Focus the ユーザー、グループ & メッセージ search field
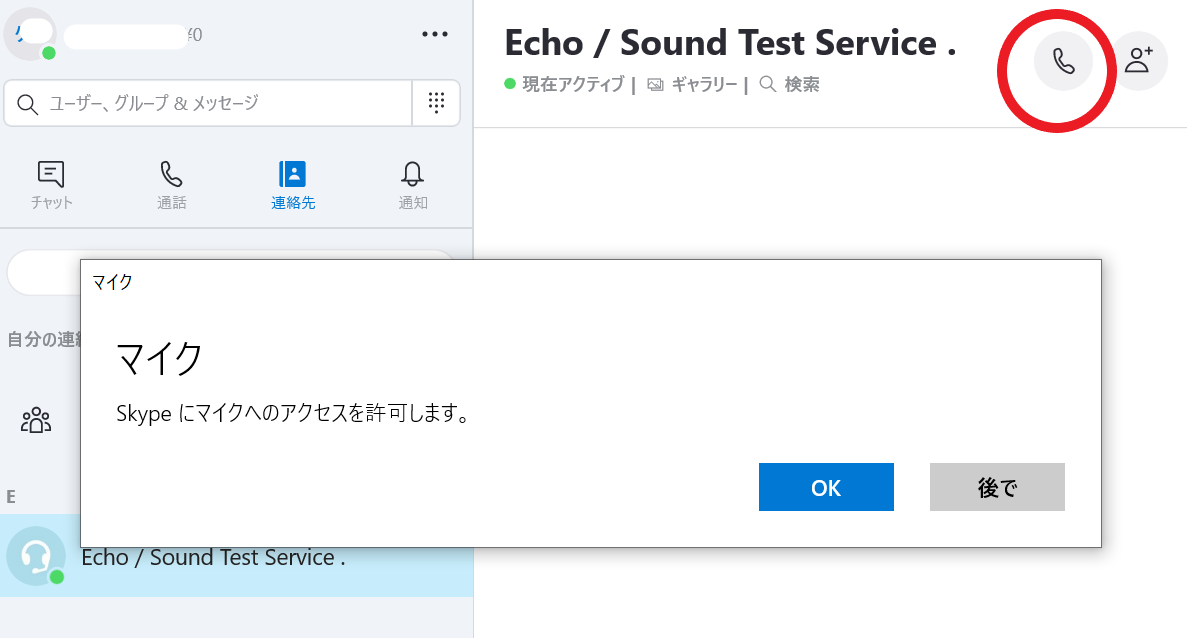The width and height of the screenshot is (1187, 638). pyautogui.click(x=208, y=103)
